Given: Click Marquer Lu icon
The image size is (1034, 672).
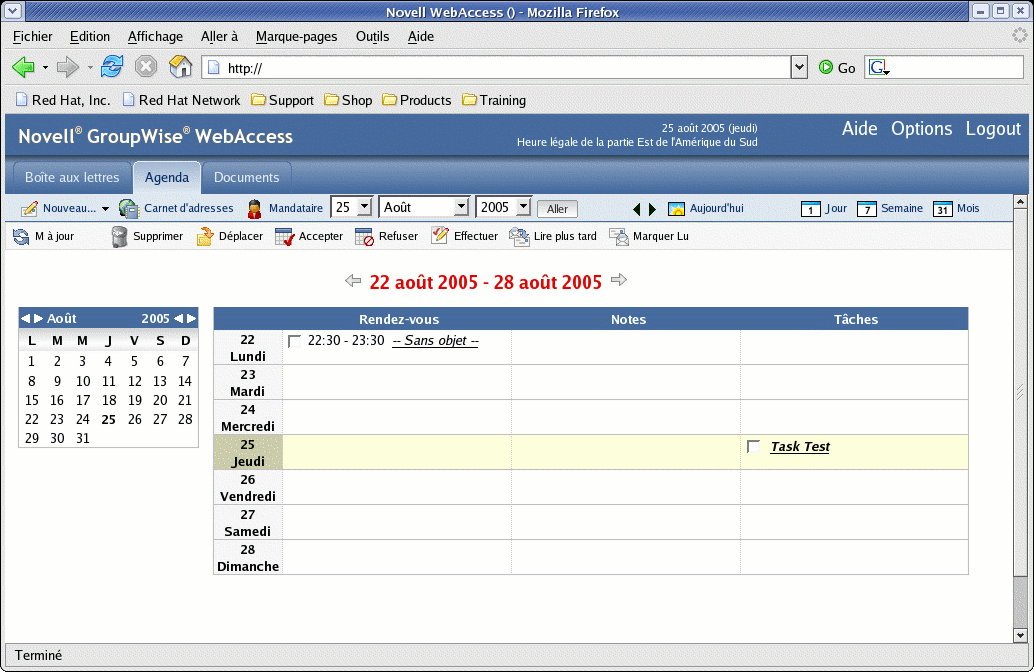Looking at the screenshot, I should [619, 236].
